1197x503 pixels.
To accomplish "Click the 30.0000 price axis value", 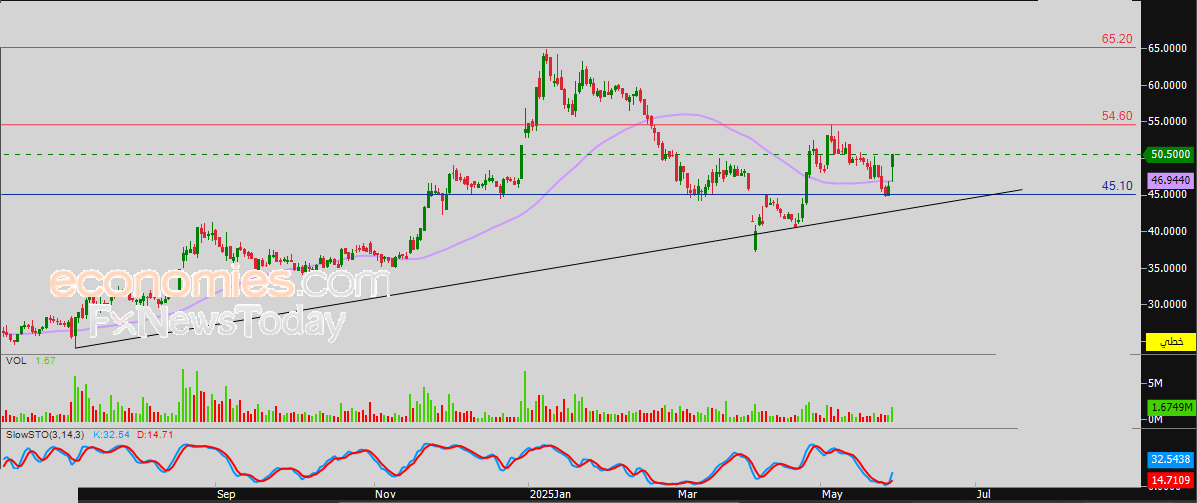I will point(1169,305).
